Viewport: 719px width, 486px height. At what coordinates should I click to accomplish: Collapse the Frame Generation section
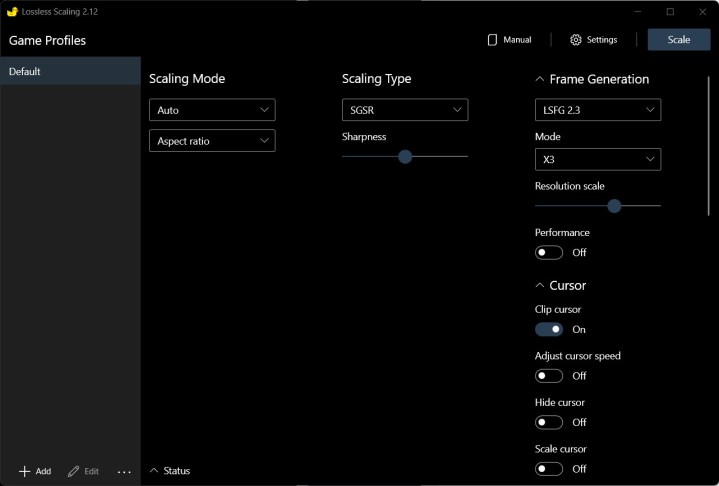pyautogui.click(x=541, y=79)
